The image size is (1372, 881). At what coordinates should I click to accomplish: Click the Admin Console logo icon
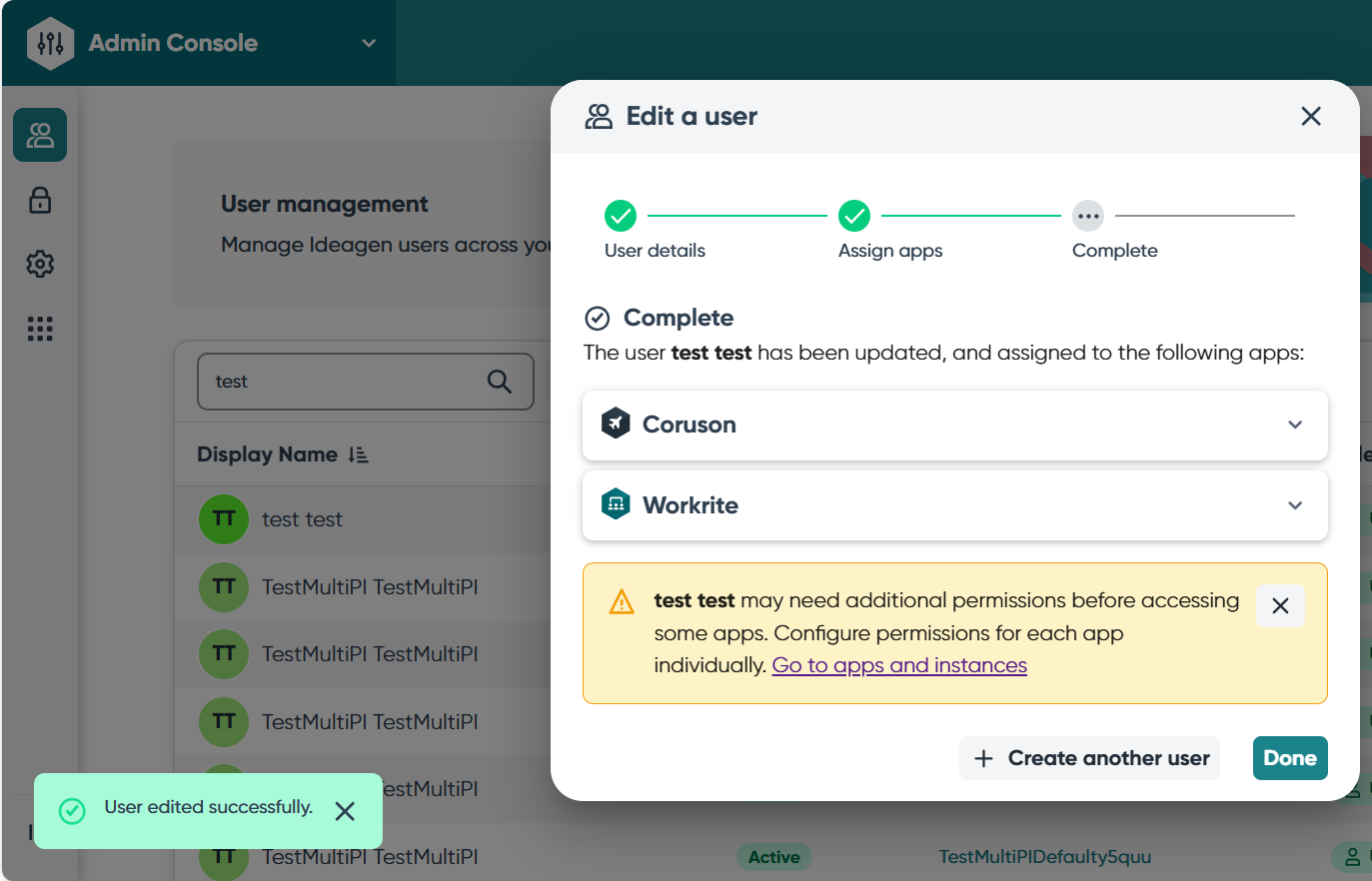(x=50, y=43)
